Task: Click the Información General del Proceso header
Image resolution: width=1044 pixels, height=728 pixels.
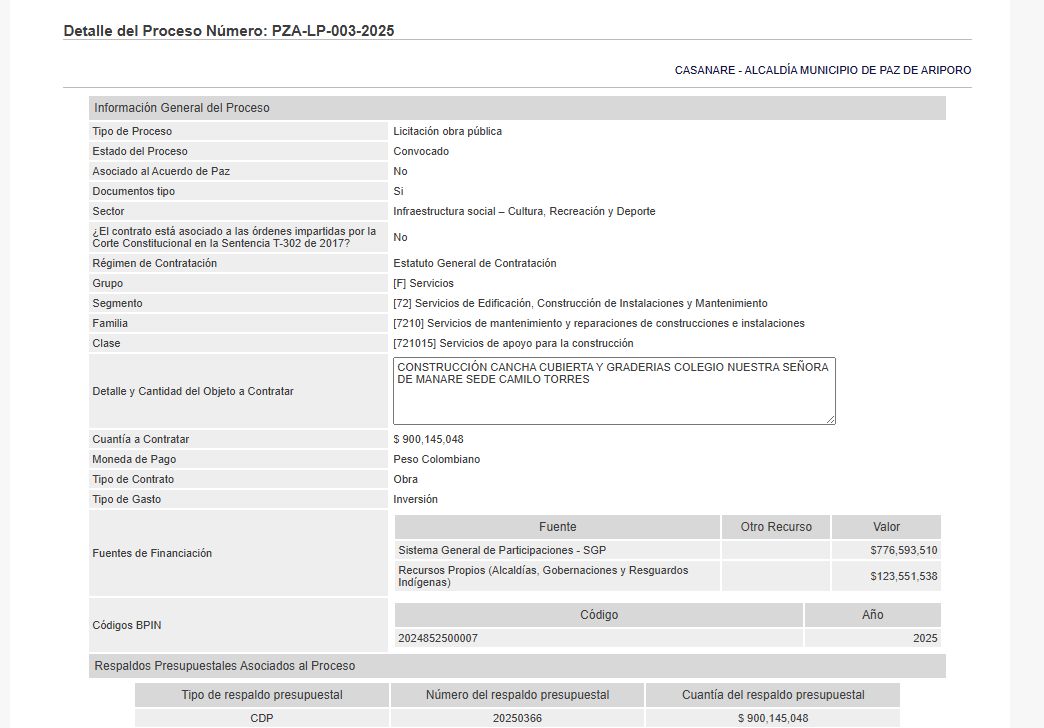Action: (181, 108)
